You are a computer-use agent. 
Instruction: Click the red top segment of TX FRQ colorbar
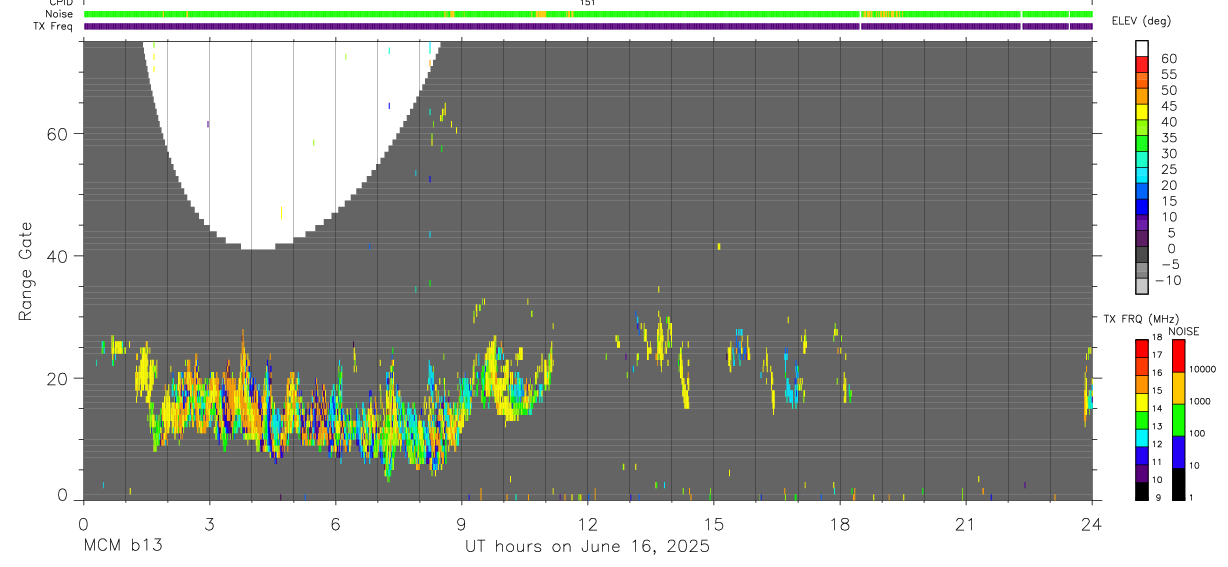pos(1142,349)
